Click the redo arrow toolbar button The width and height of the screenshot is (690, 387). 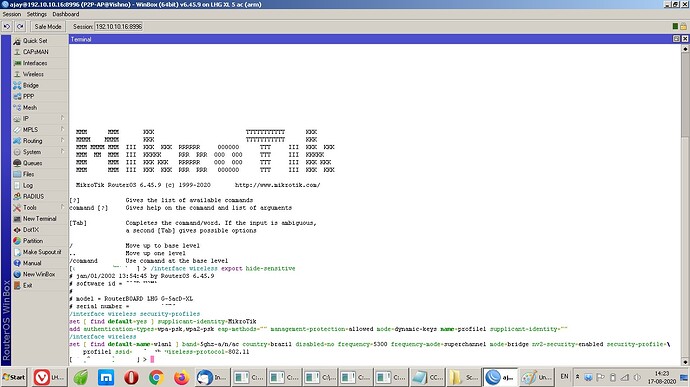pos(20,26)
